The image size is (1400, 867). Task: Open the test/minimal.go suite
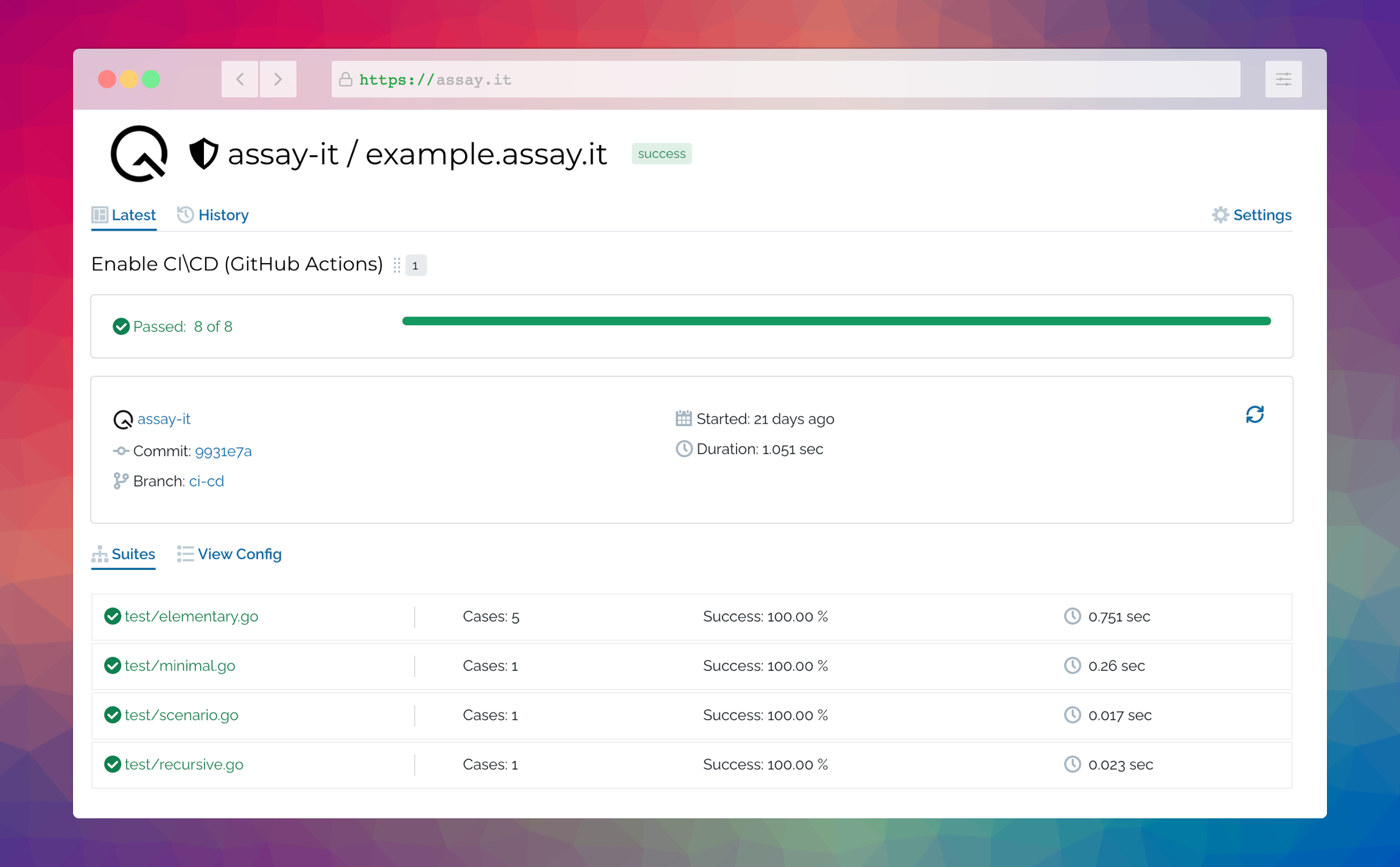180,665
